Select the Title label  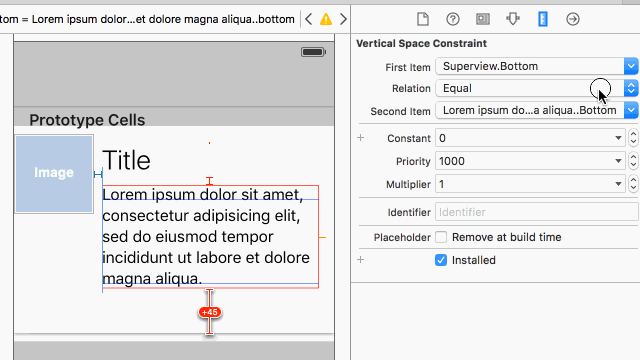pyautogui.click(x=127, y=160)
